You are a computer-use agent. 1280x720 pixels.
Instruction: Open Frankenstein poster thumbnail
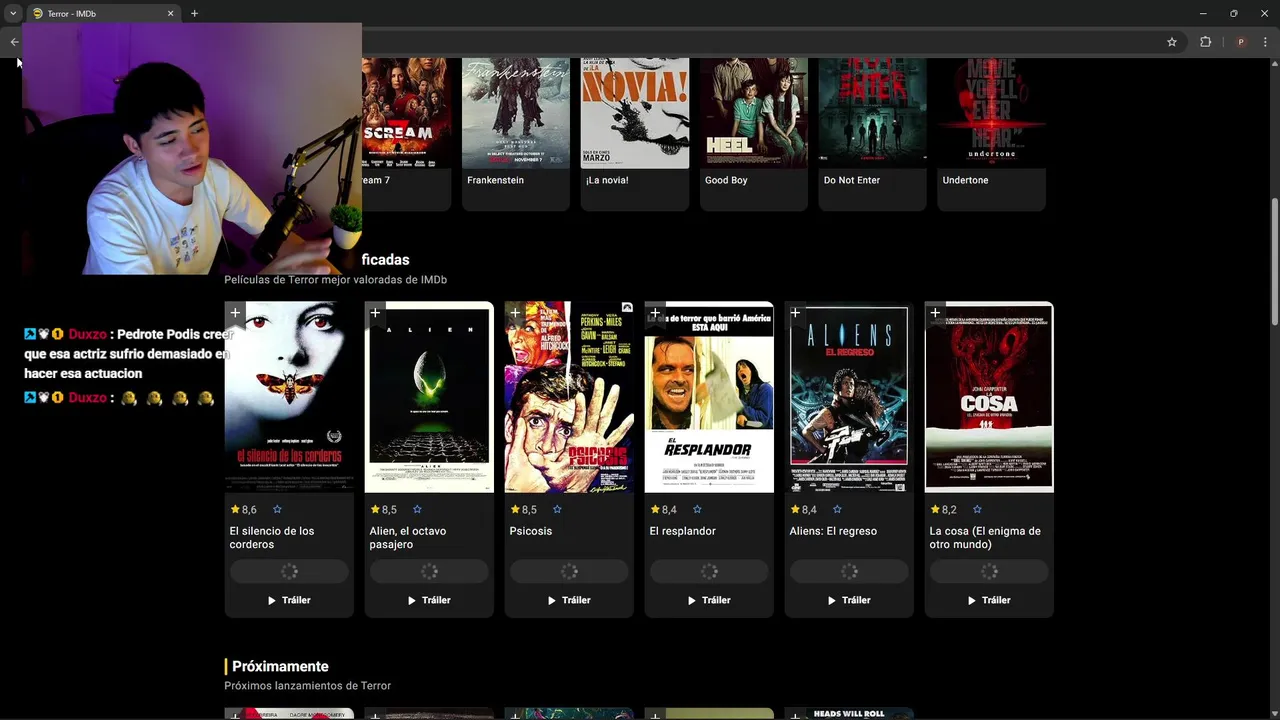click(x=516, y=113)
